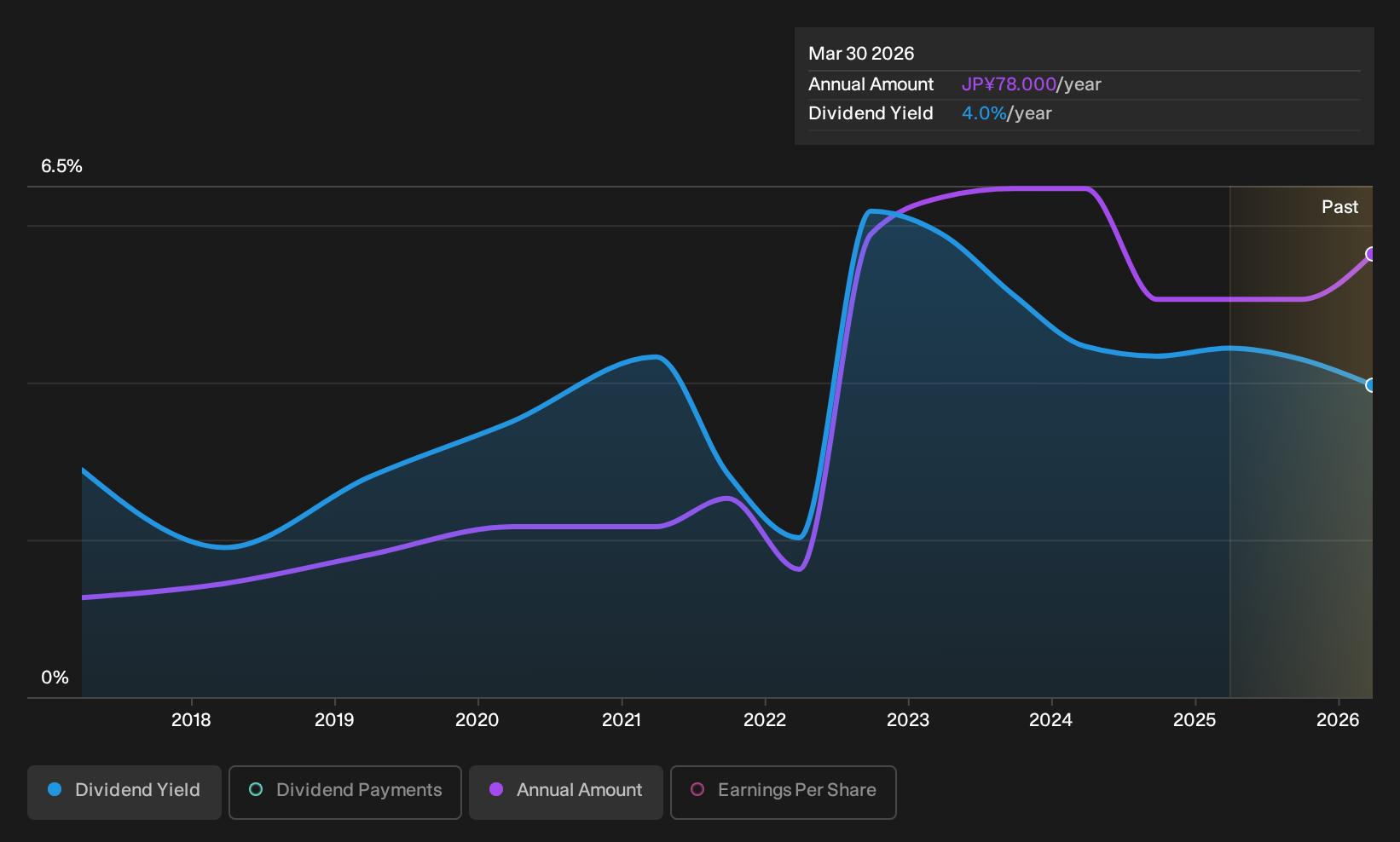Click the 6.5% y-axis label
The height and width of the screenshot is (842, 1400).
[61, 166]
